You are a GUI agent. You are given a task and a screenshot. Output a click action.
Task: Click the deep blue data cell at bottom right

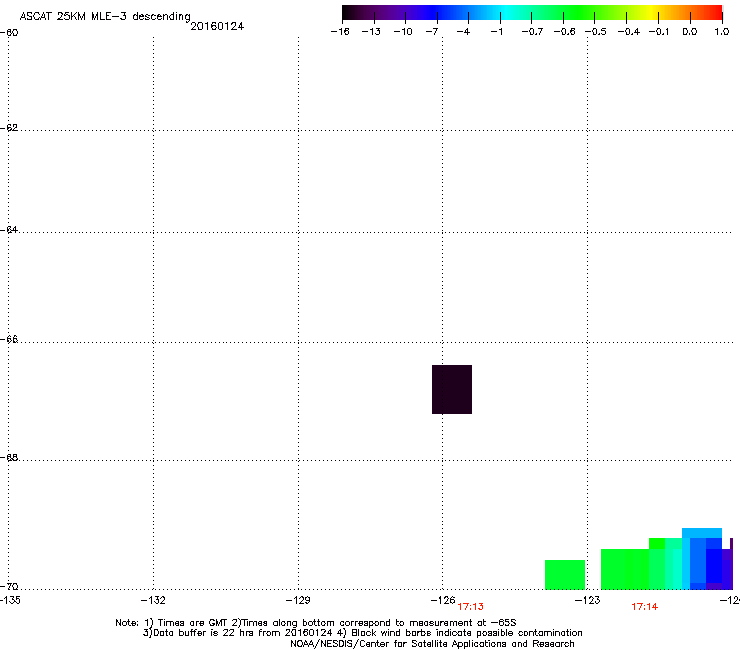714,566
